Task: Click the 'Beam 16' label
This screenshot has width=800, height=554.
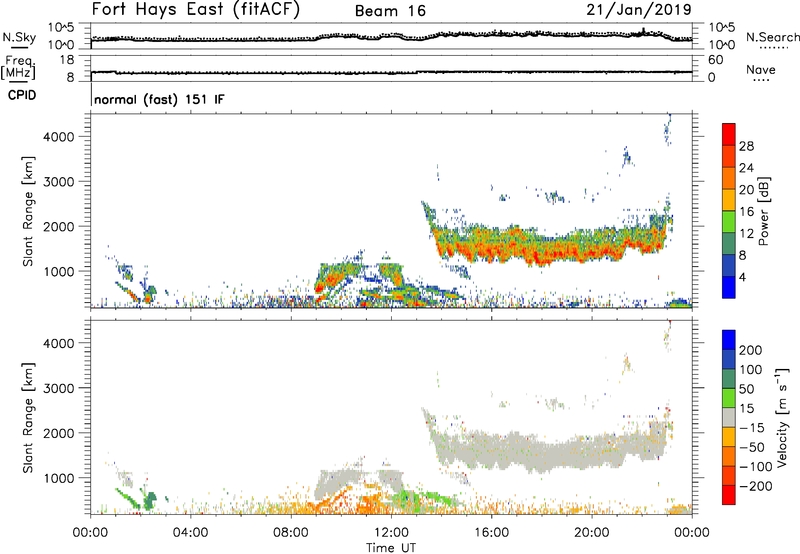Action: click(x=390, y=11)
